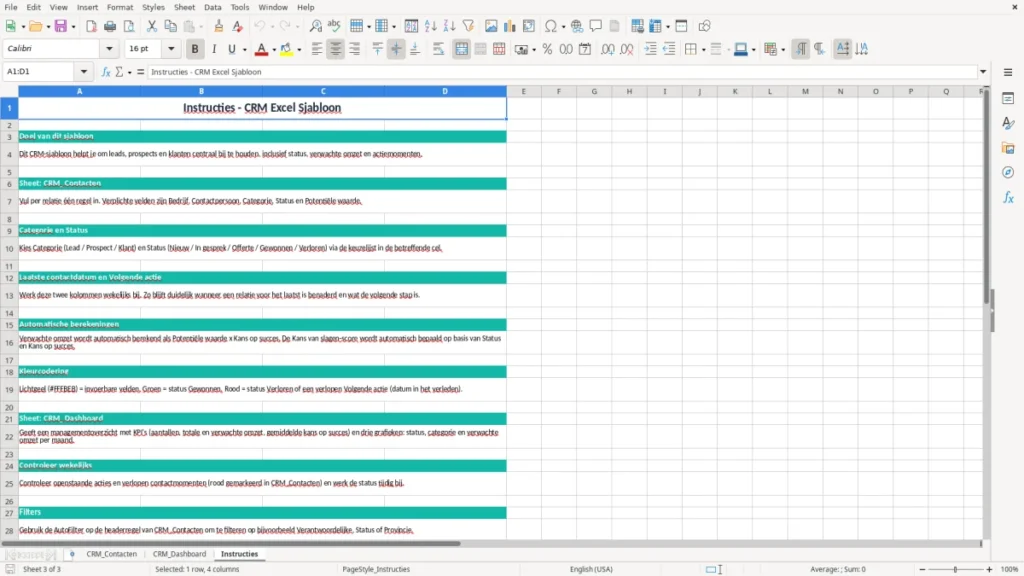Click the status bar zoom slider
Viewport: 1024px width, 576px height.
click(955, 569)
